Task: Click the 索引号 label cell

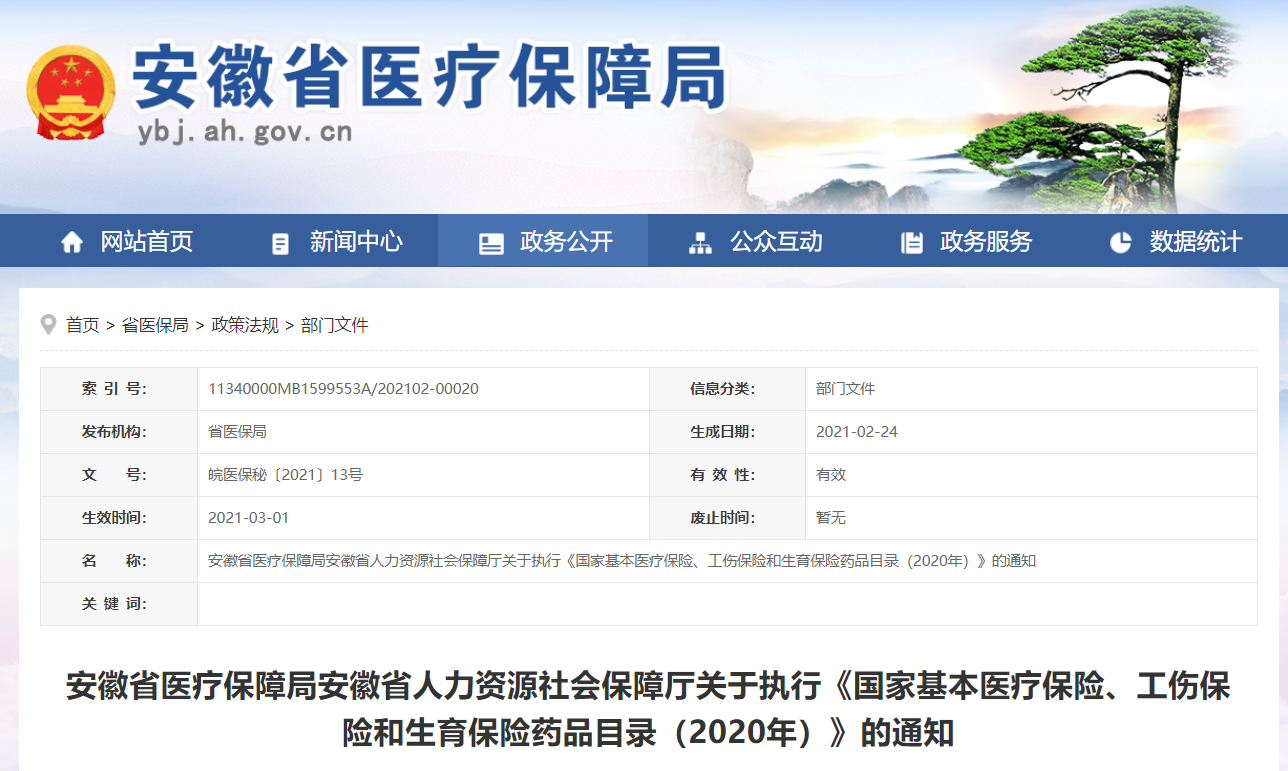Action: 119,389
